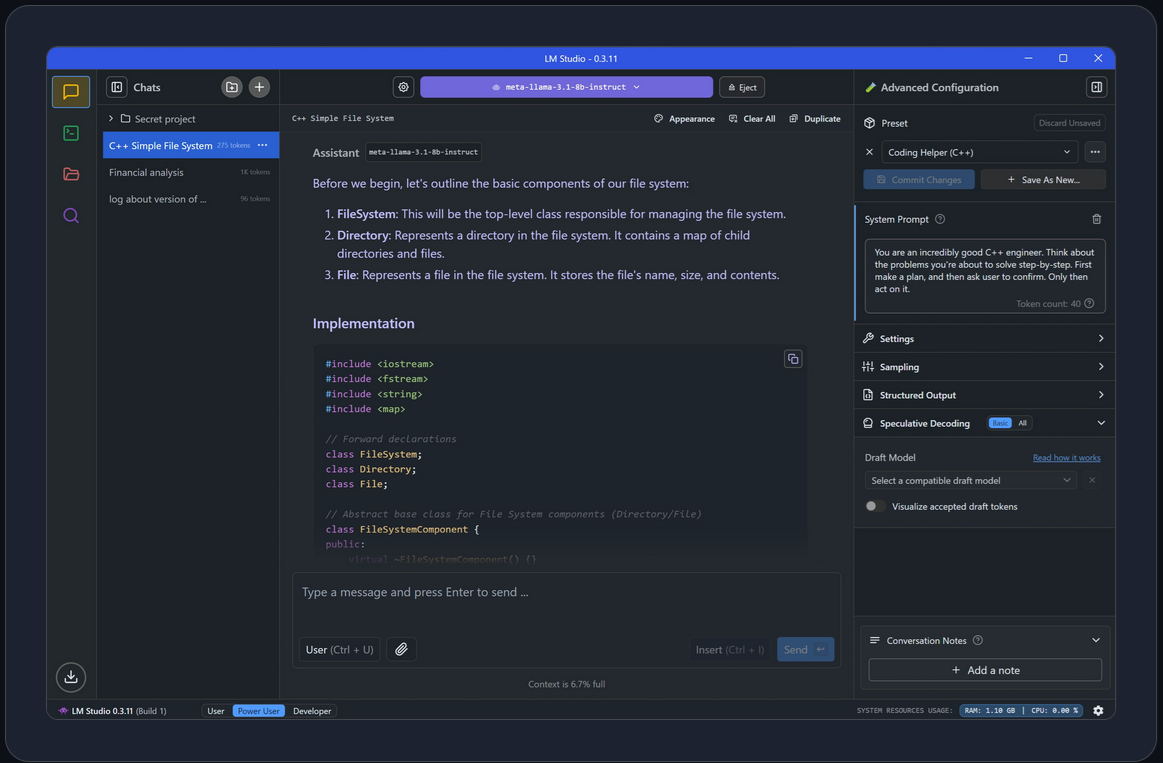Switch to User mode
Viewport: 1163px width, 763px height.
(216, 711)
